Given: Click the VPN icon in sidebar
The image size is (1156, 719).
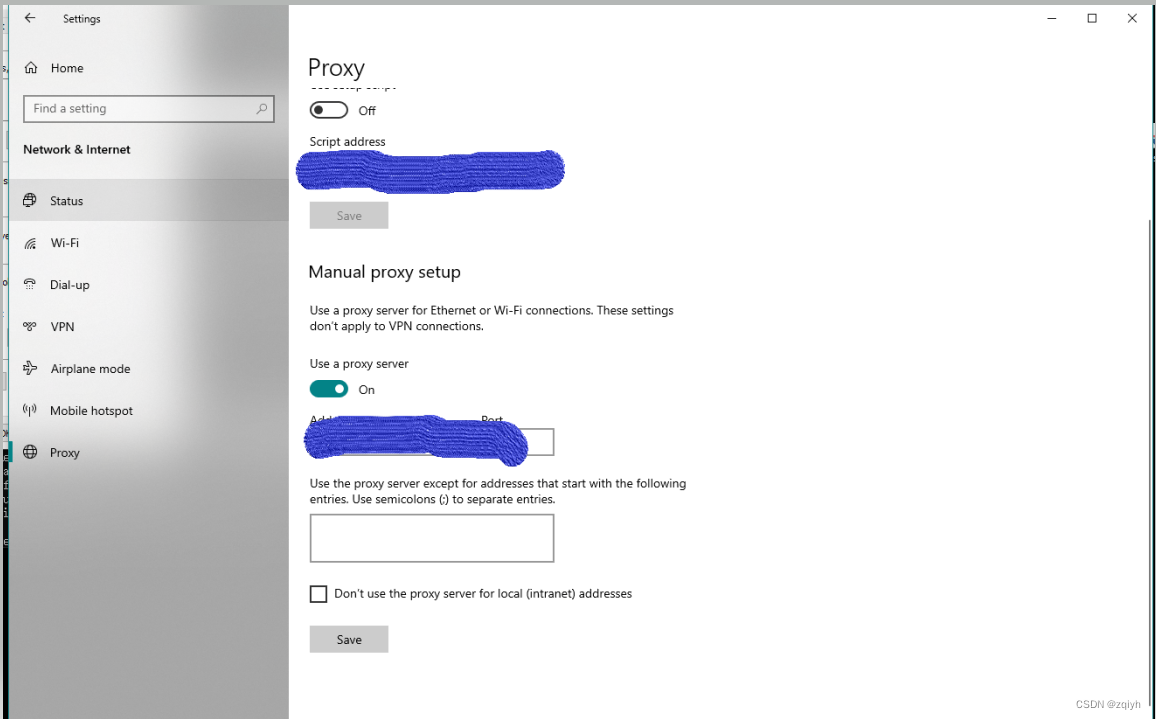Looking at the screenshot, I should pyautogui.click(x=29, y=327).
